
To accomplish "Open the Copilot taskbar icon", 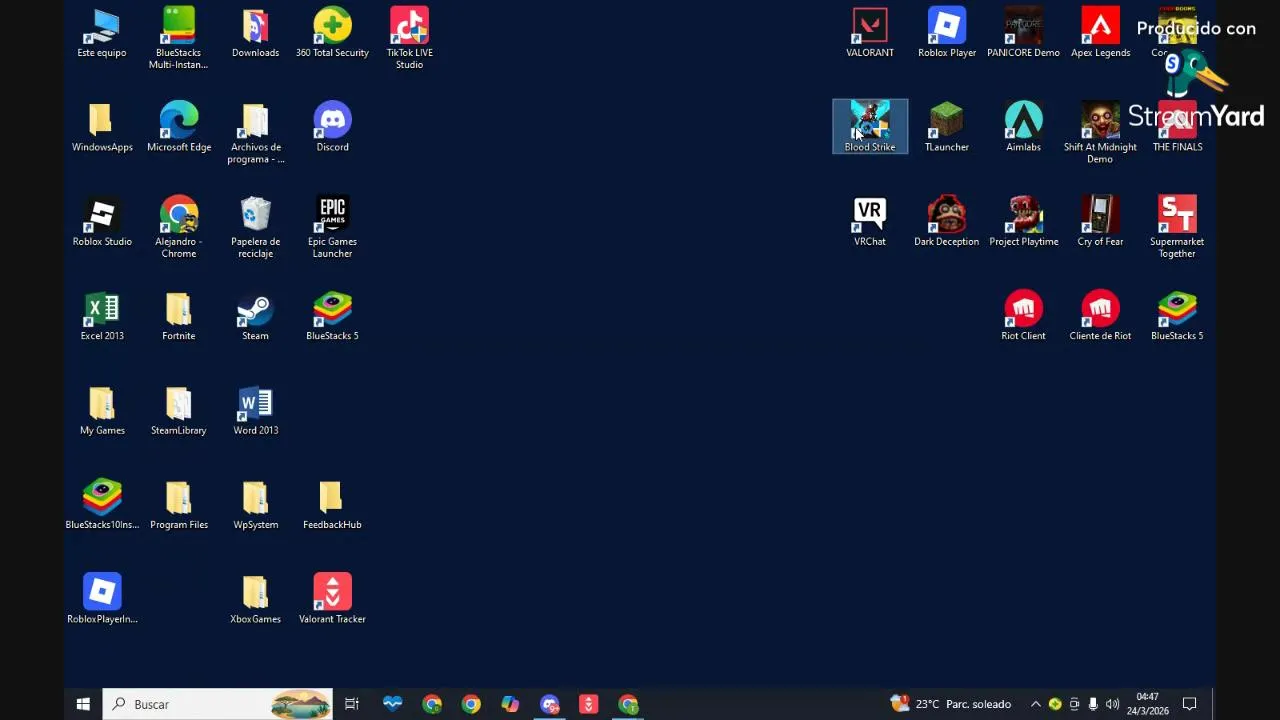I will point(510,704).
